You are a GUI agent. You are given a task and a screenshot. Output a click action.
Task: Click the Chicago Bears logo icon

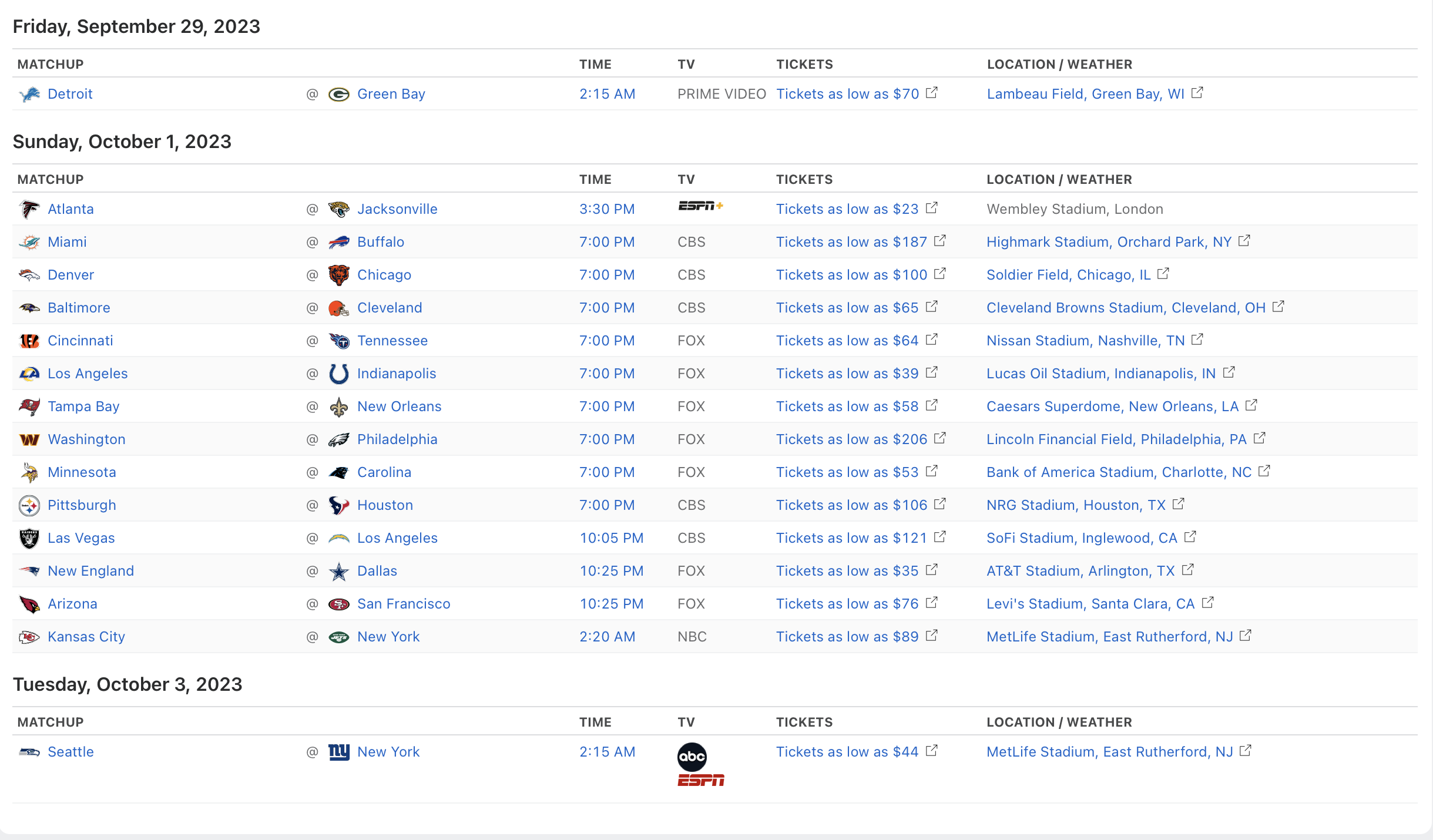[338, 275]
